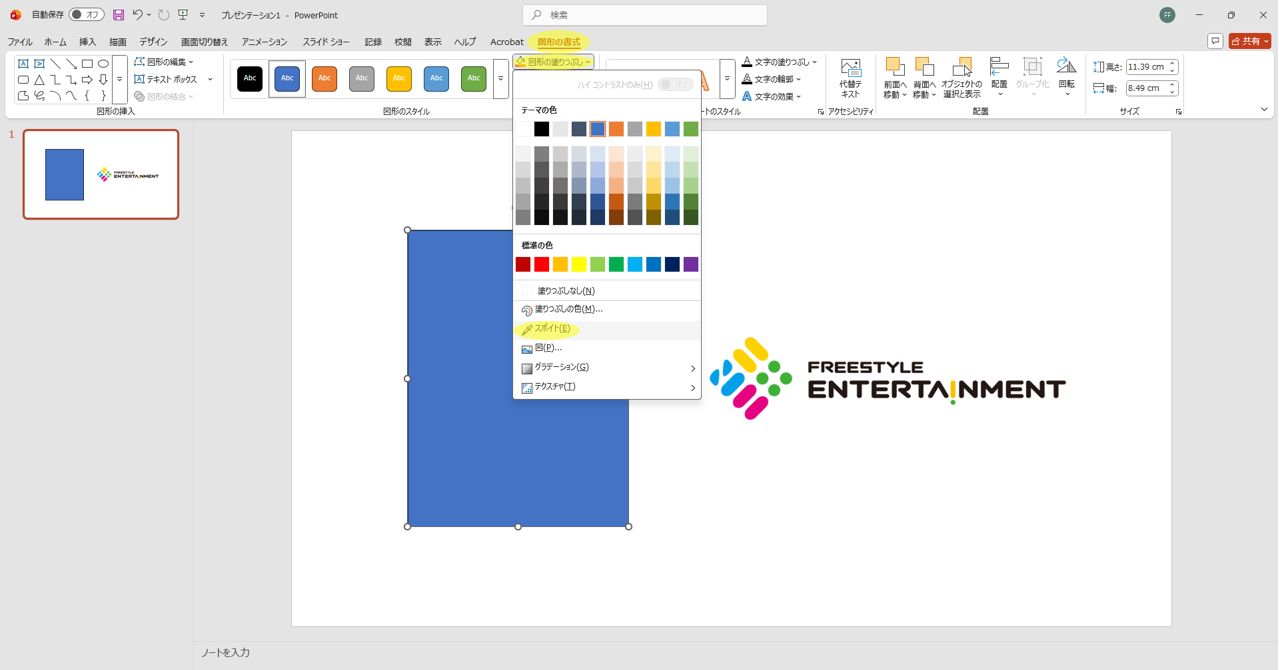The height and width of the screenshot is (670, 1279).
Task: Open the comments icon beside 共有
Action: click(x=1215, y=41)
